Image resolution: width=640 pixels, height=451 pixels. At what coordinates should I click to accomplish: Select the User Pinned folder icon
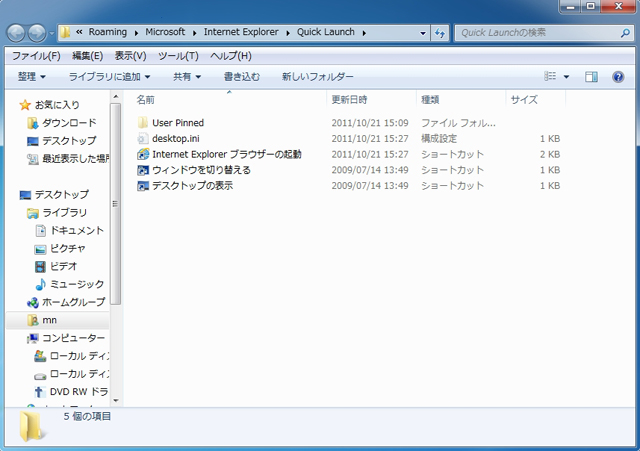coord(143,122)
